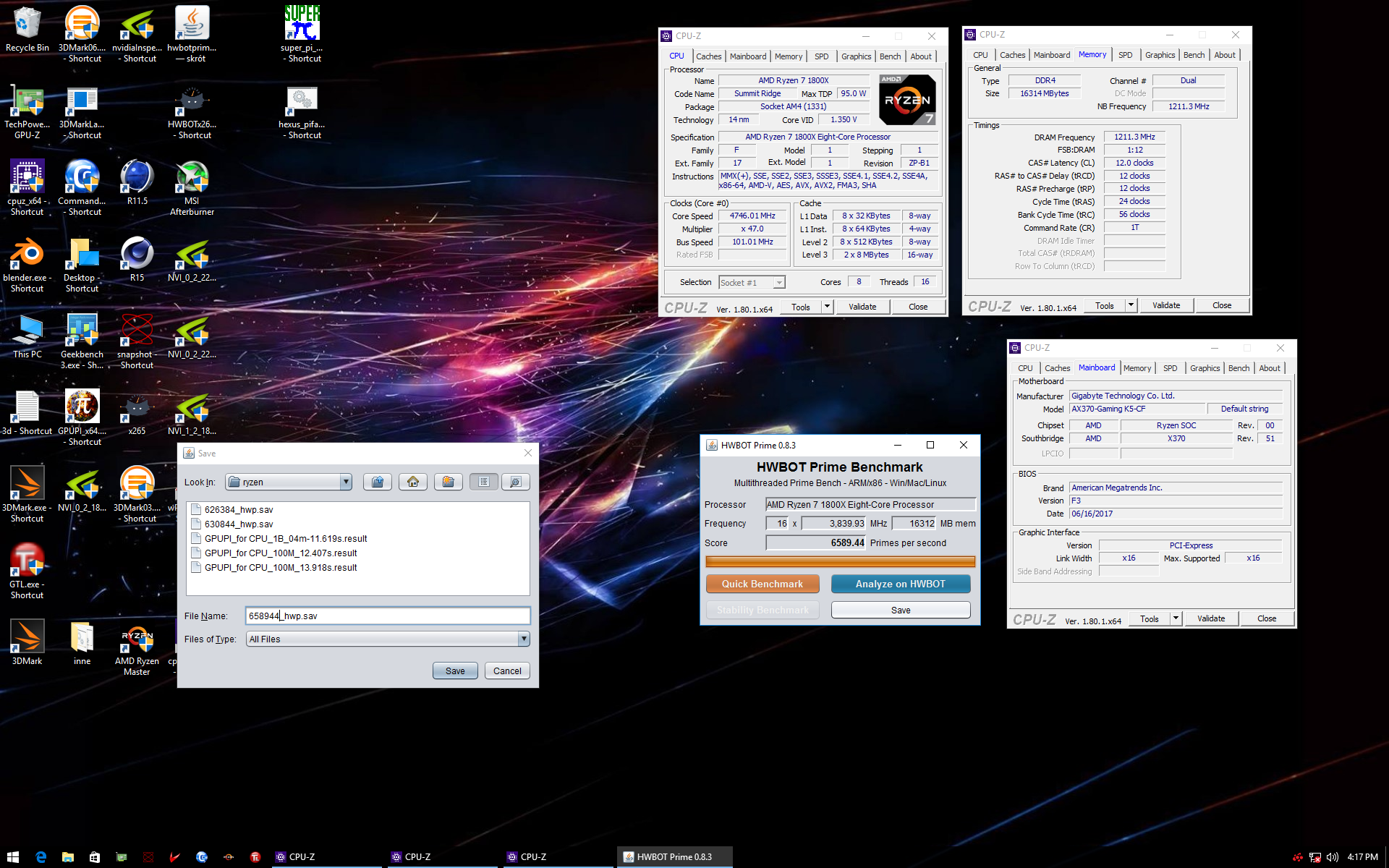Click HWBOT Prime 0.8.3 taskbar button
This screenshot has height=868, width=1389.
point(674,856)
